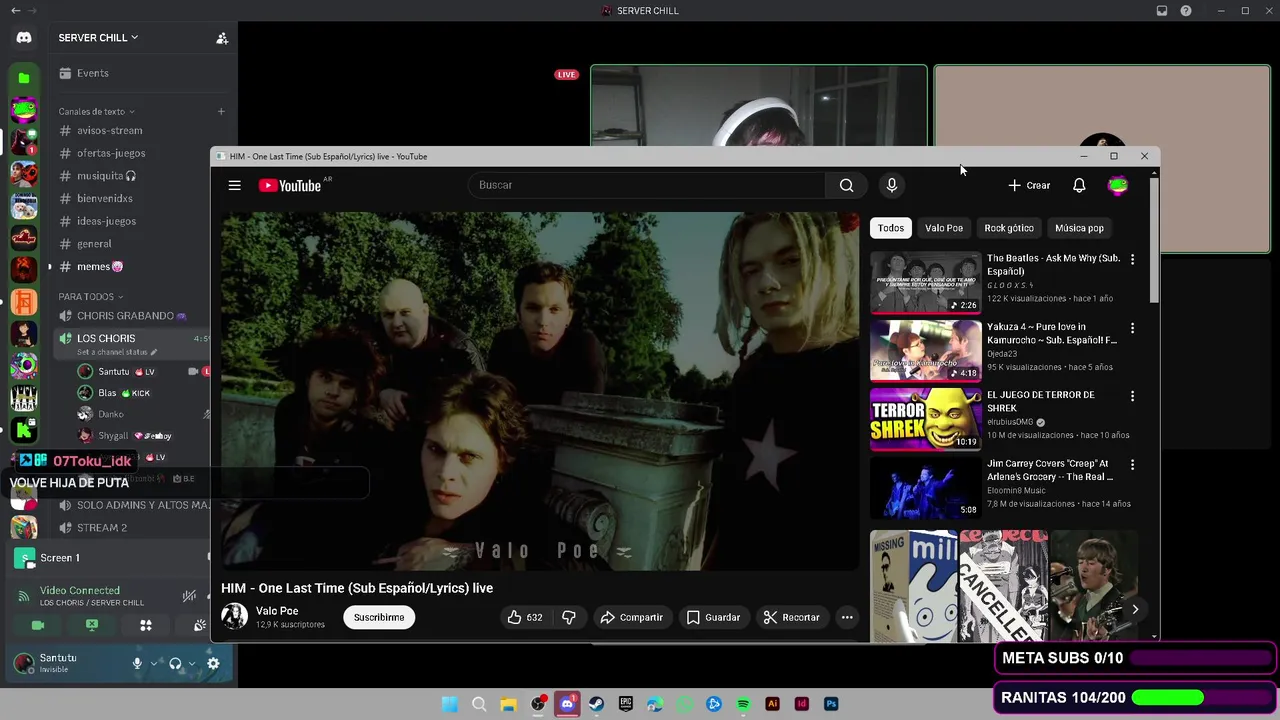Screen dimensions: 1280x720
Task: Advance the Shorts shelf with next arrow
Action: [1135, 609]
